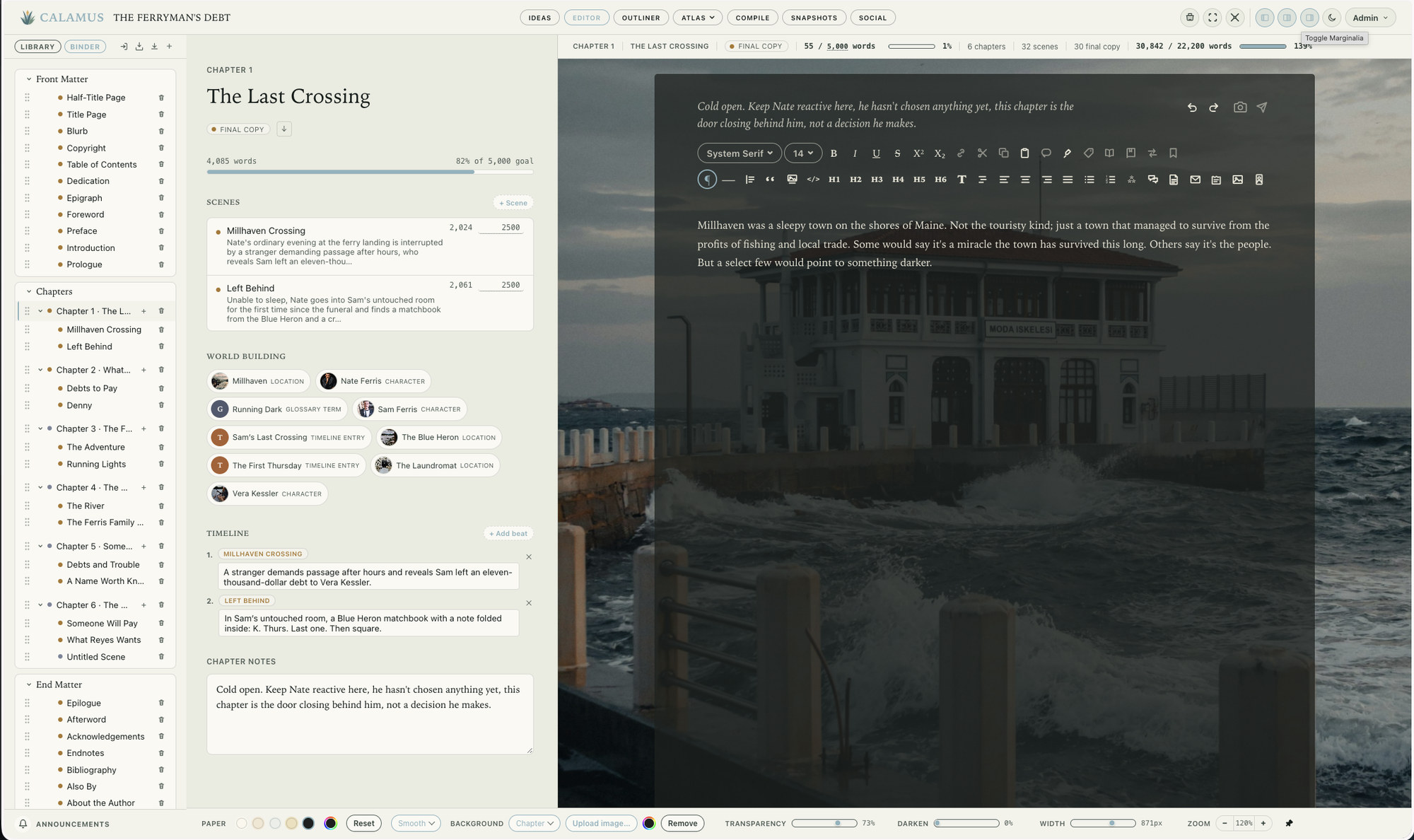1414x840 pixels.
Task: Apply the H6 heading style
Action: tap(940, 180)
